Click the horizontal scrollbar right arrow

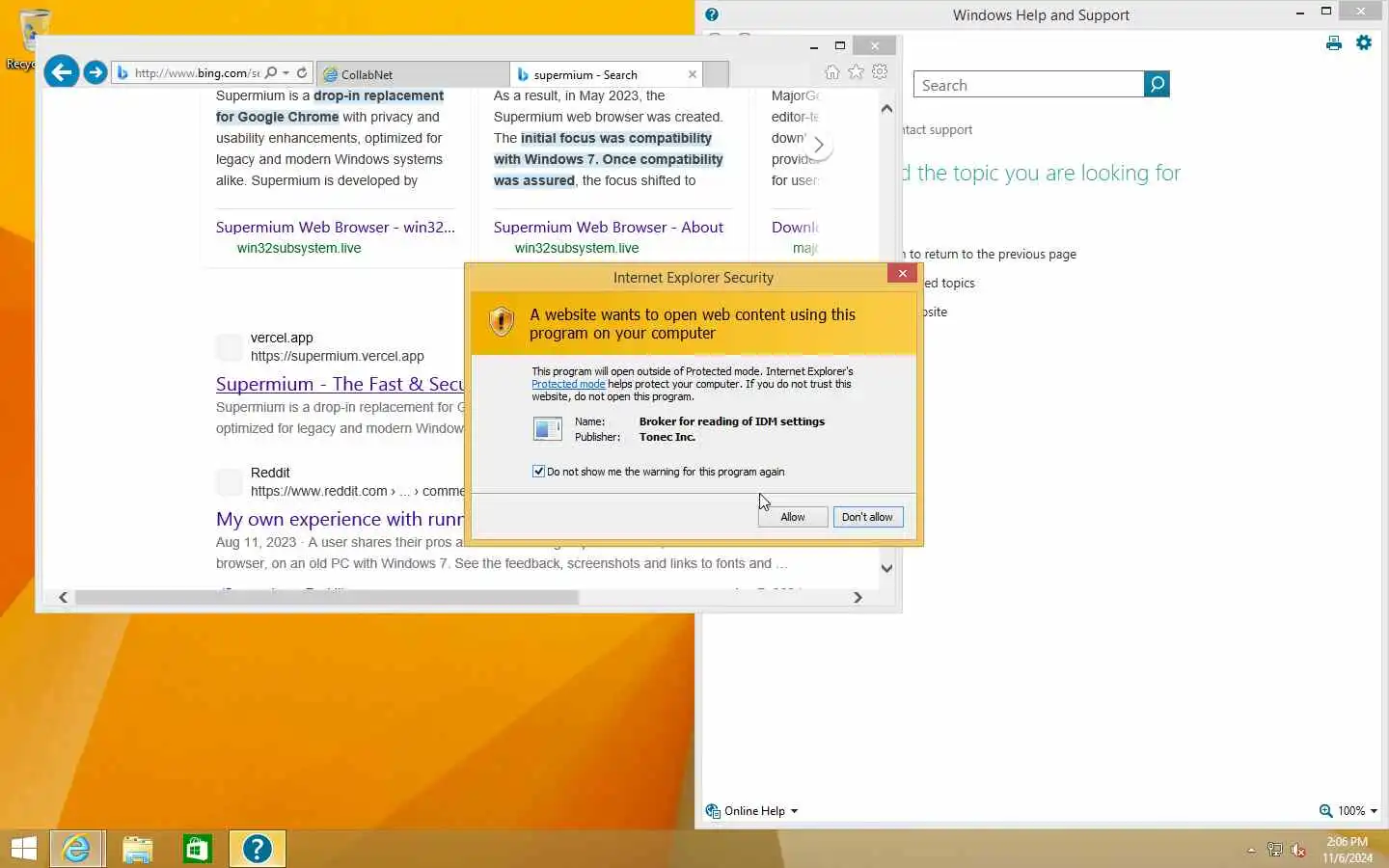pyautogui.click(x=858, y=598)
